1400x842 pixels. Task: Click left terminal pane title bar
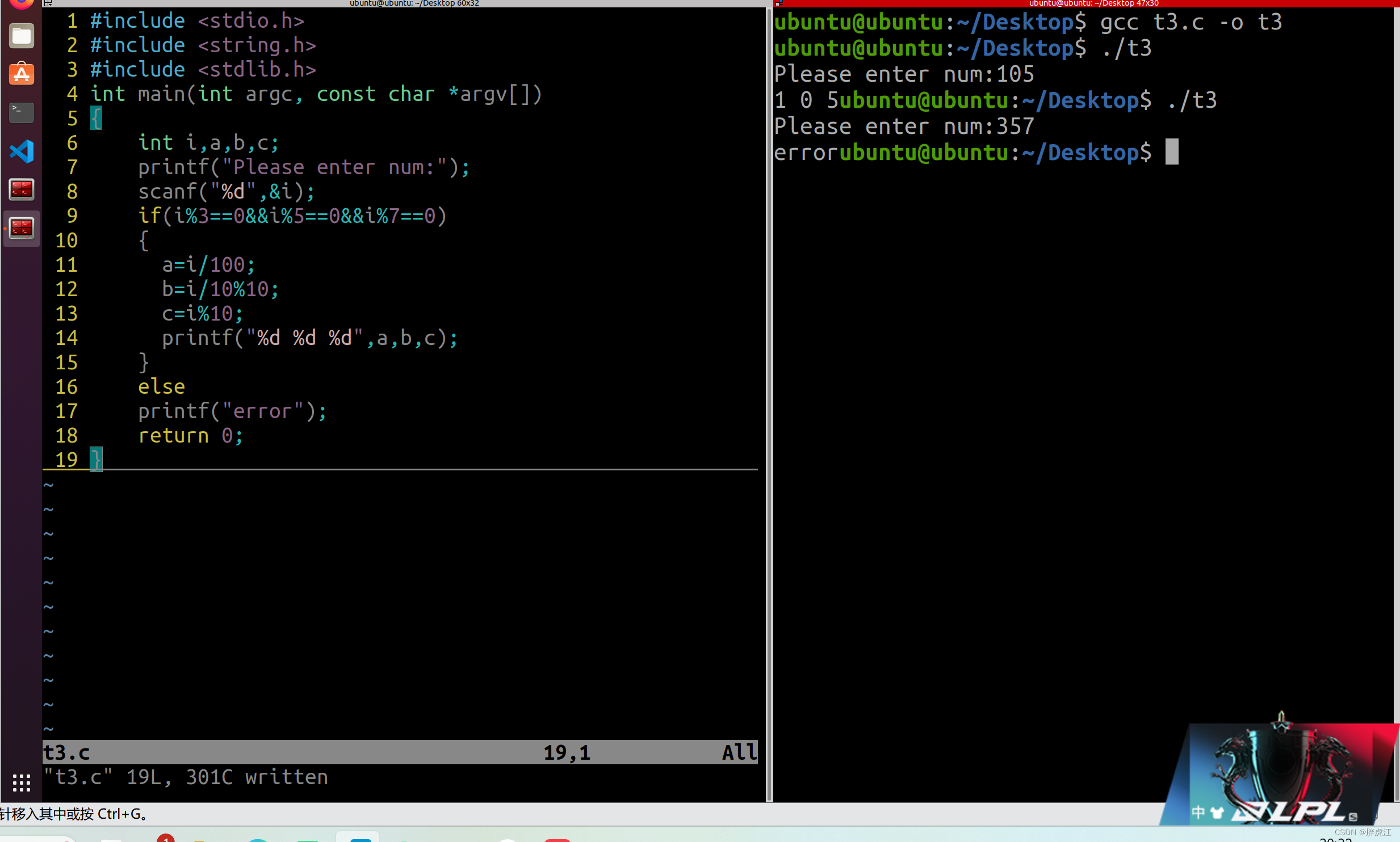click(414, 3)
